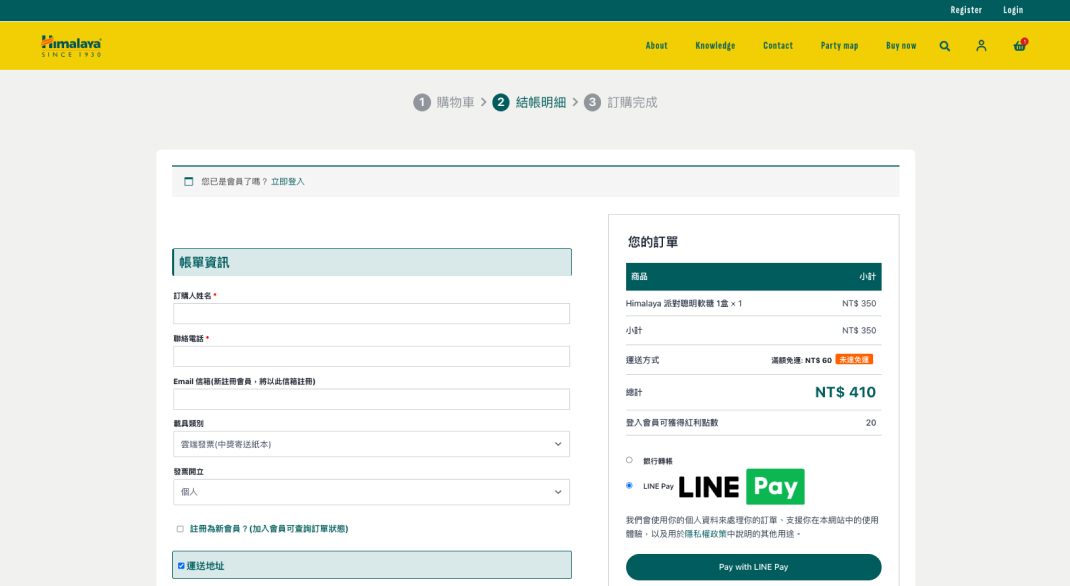Click the 滿額免運: NT$ 60 shipping text
1070x586 pixels.
click(x=801, y=360)
